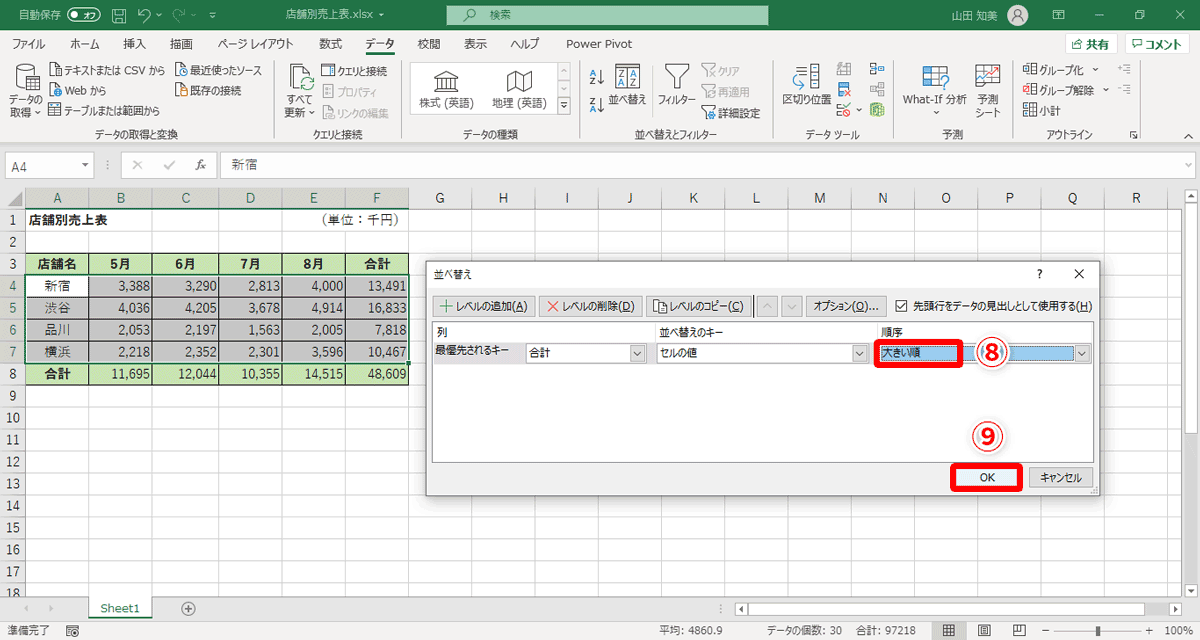Click OK in sort dialog
Screen dimensions: 1200x640
click(987, 478)
